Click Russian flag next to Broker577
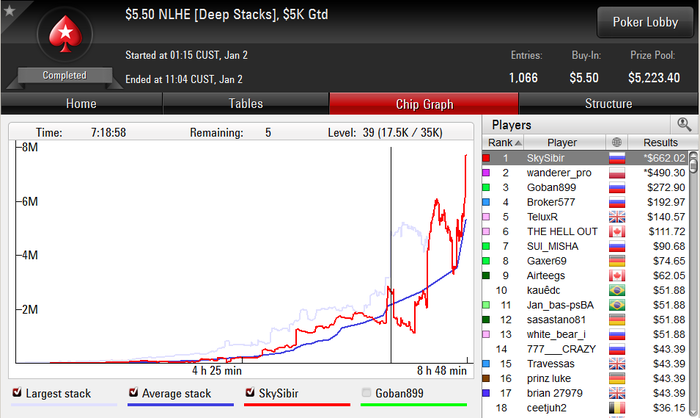 click(x=617, y=202)
